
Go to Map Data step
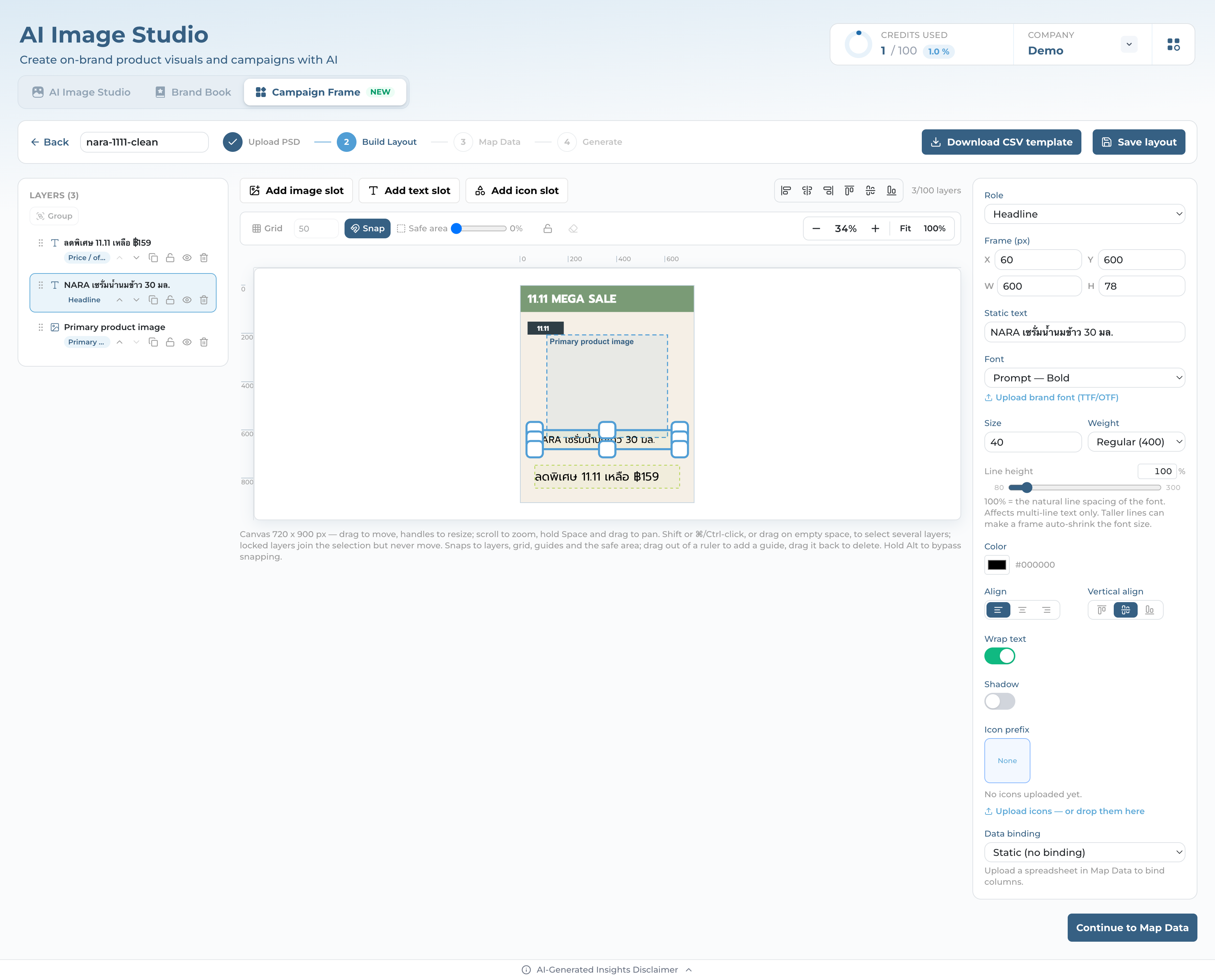tap(487, 142)
